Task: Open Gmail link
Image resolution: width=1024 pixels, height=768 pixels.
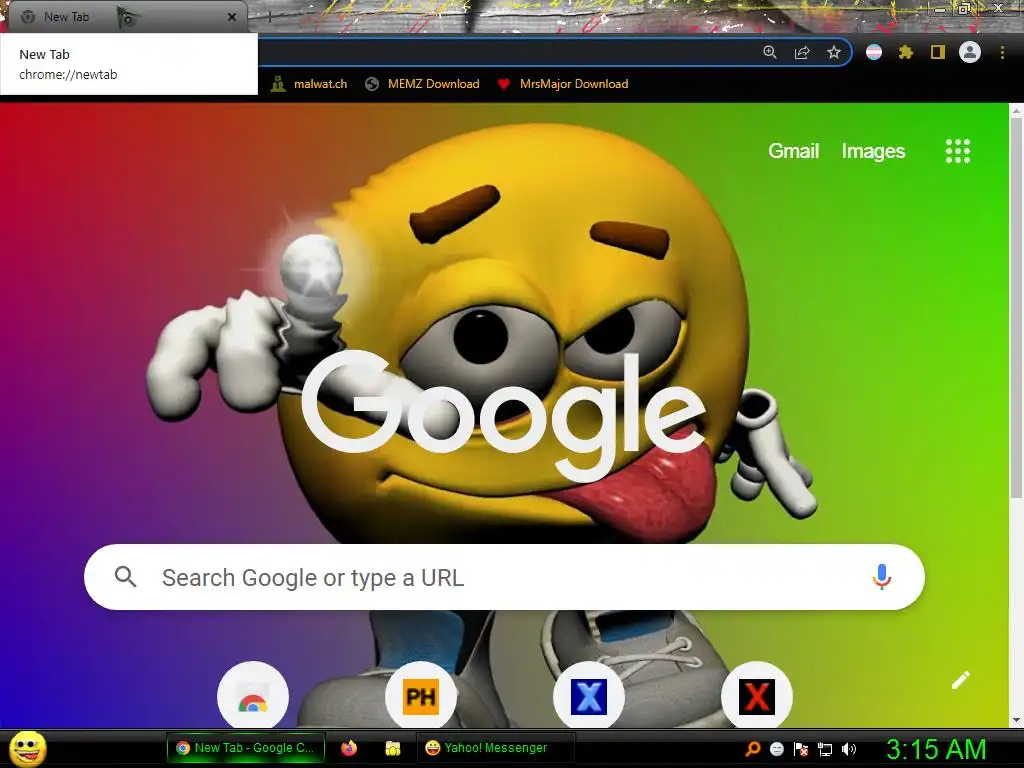Action: point(793,151)
